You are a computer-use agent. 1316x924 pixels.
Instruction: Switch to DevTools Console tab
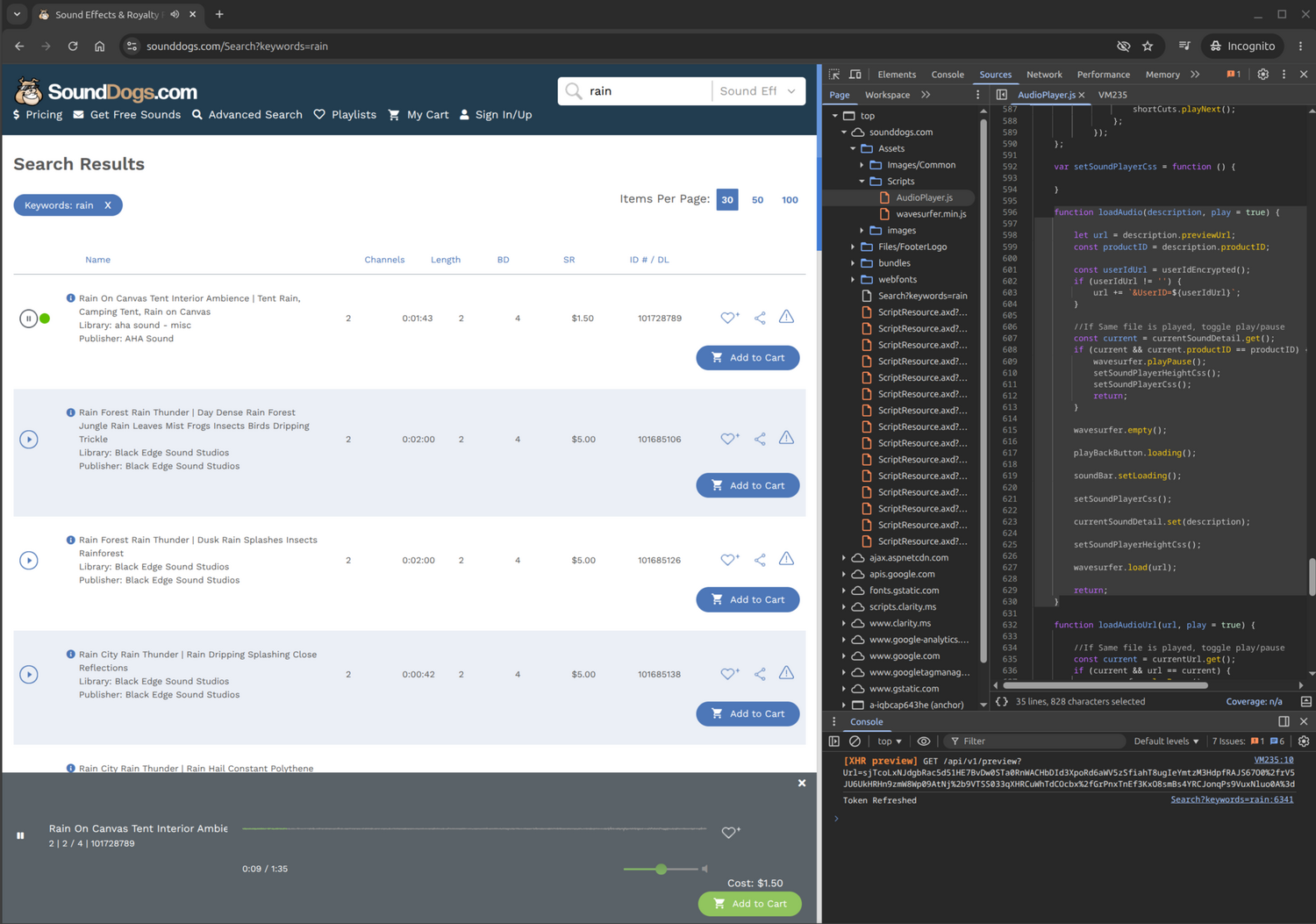(x=948, y=75)
